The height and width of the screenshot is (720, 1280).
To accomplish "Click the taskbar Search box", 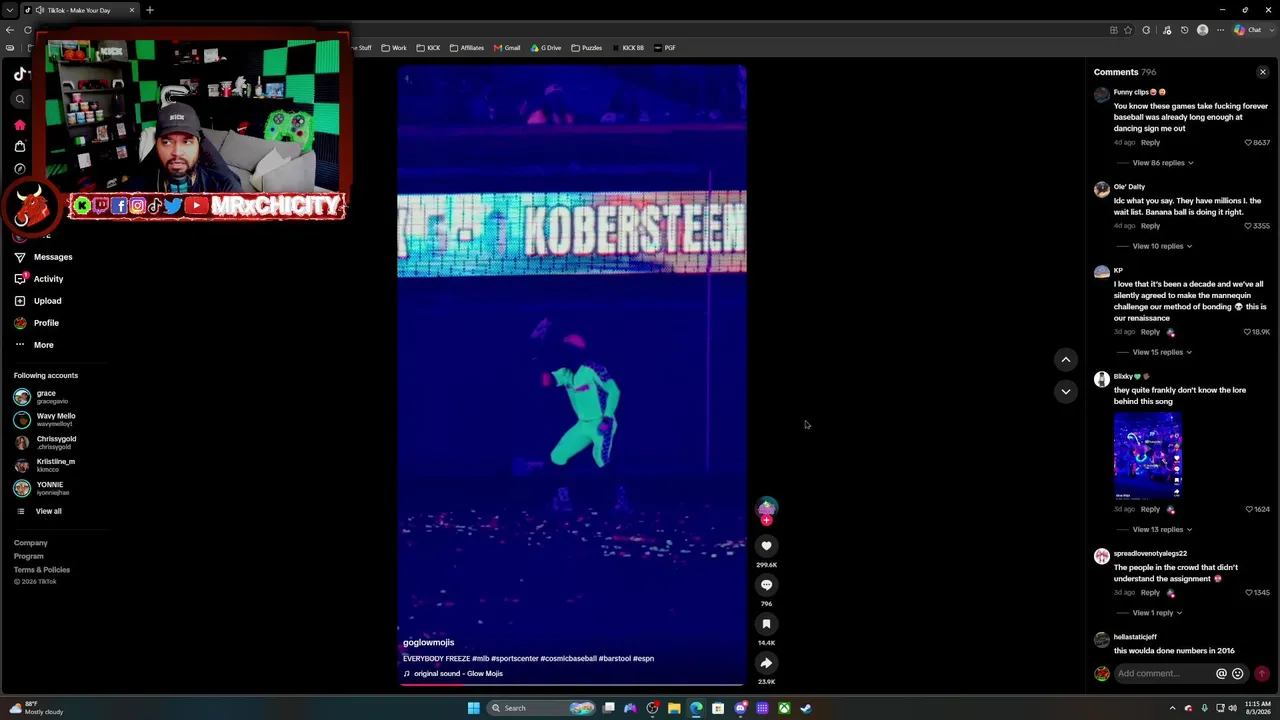I will click(x=542, y=708).
